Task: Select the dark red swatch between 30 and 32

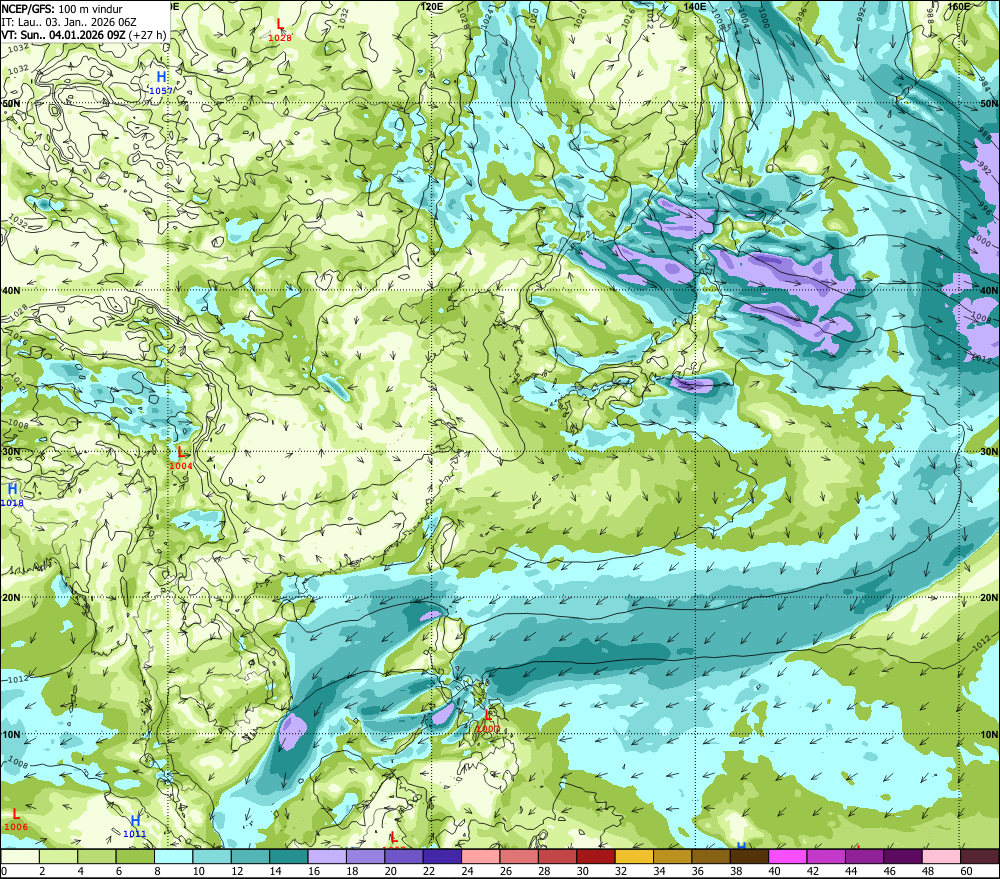Action: 596,857
